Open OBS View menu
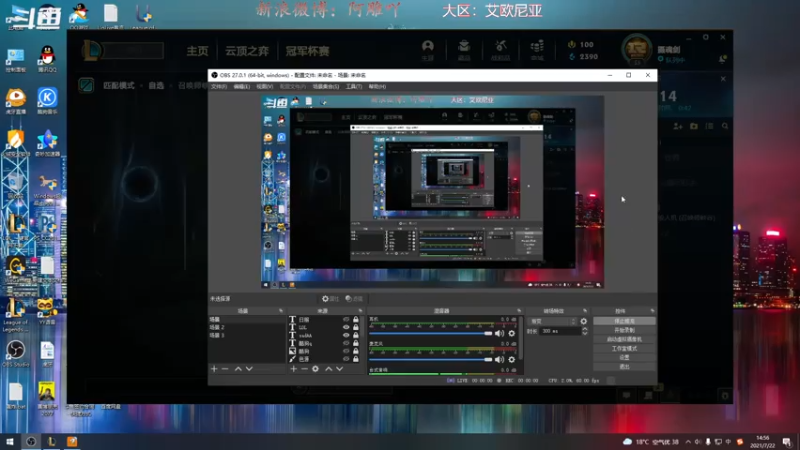The height and width of the screenshot is (450, 800). 264,87
